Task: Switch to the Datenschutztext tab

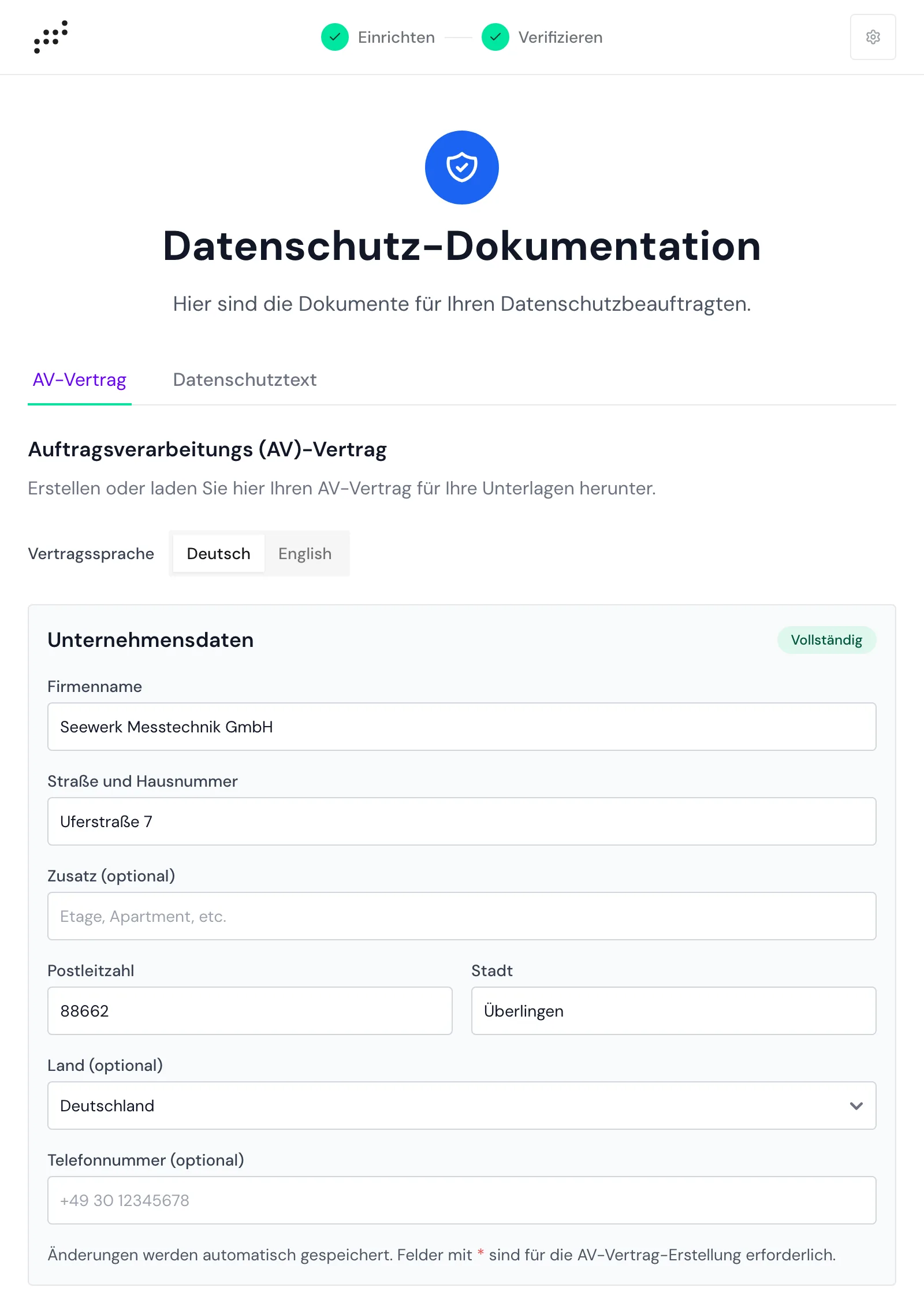Action: click(x=245, y=380)
